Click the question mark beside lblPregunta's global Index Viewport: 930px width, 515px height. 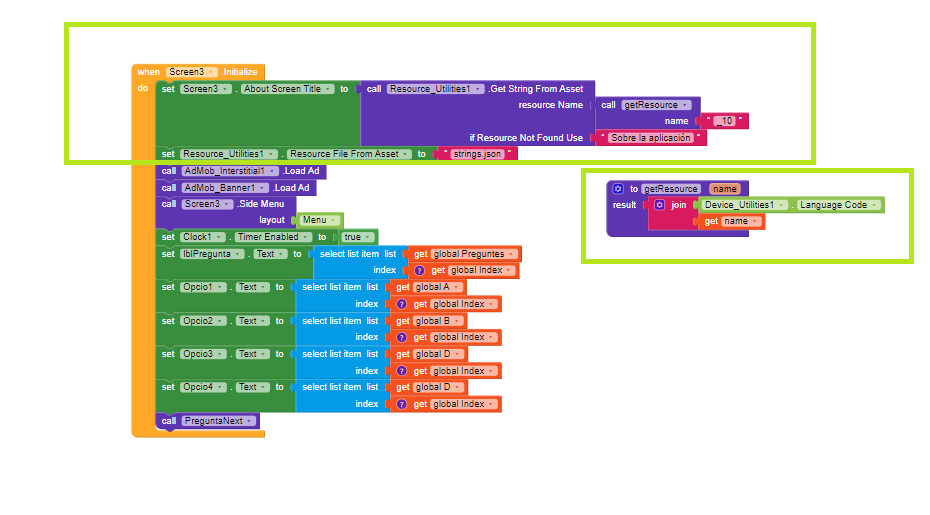coord(419,271)
